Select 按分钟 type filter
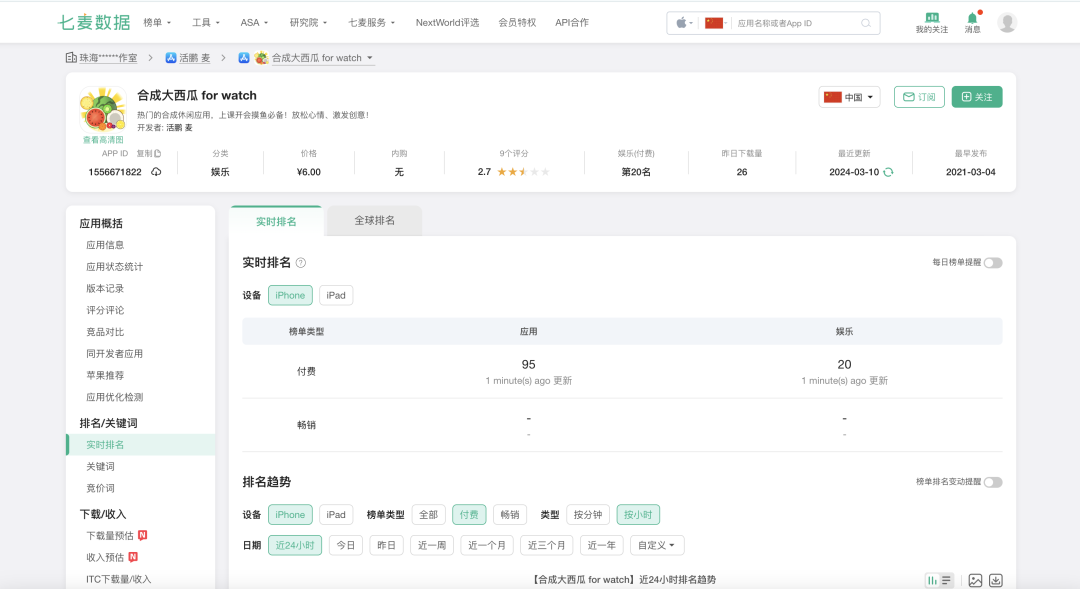 (x=588, y=515)
